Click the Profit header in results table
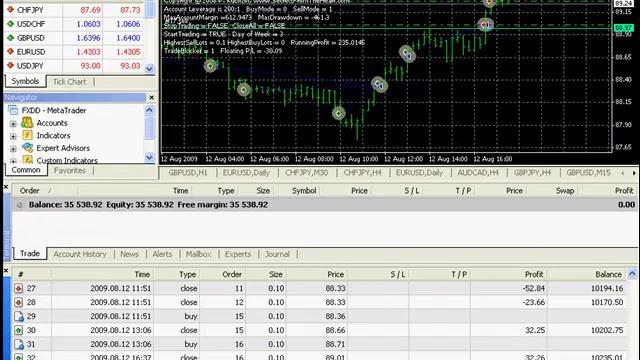The width and height of the screenshot is (640, 360). click(x=534, y=274)
